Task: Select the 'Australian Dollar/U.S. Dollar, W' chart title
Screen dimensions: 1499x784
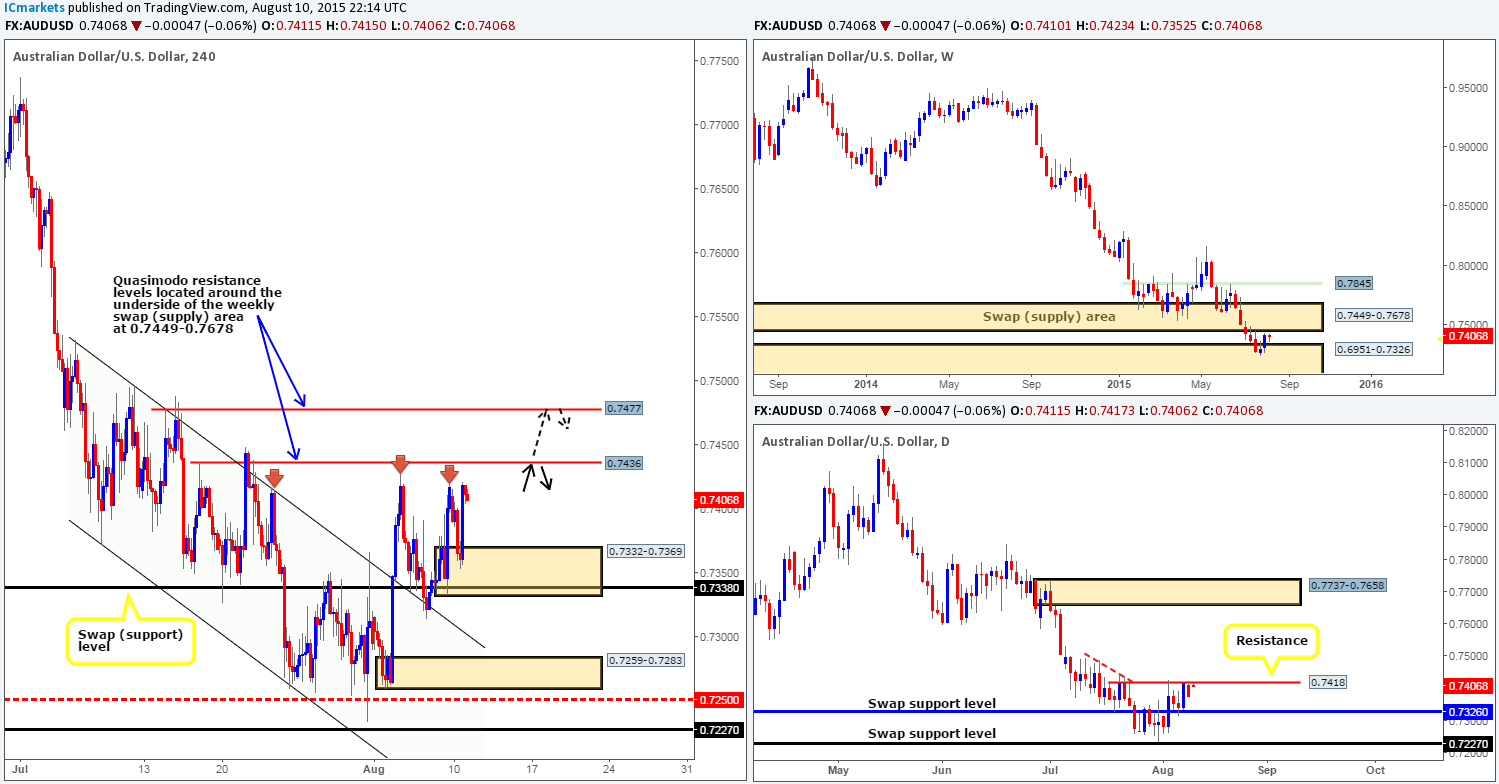Action: tap(858, 56)
